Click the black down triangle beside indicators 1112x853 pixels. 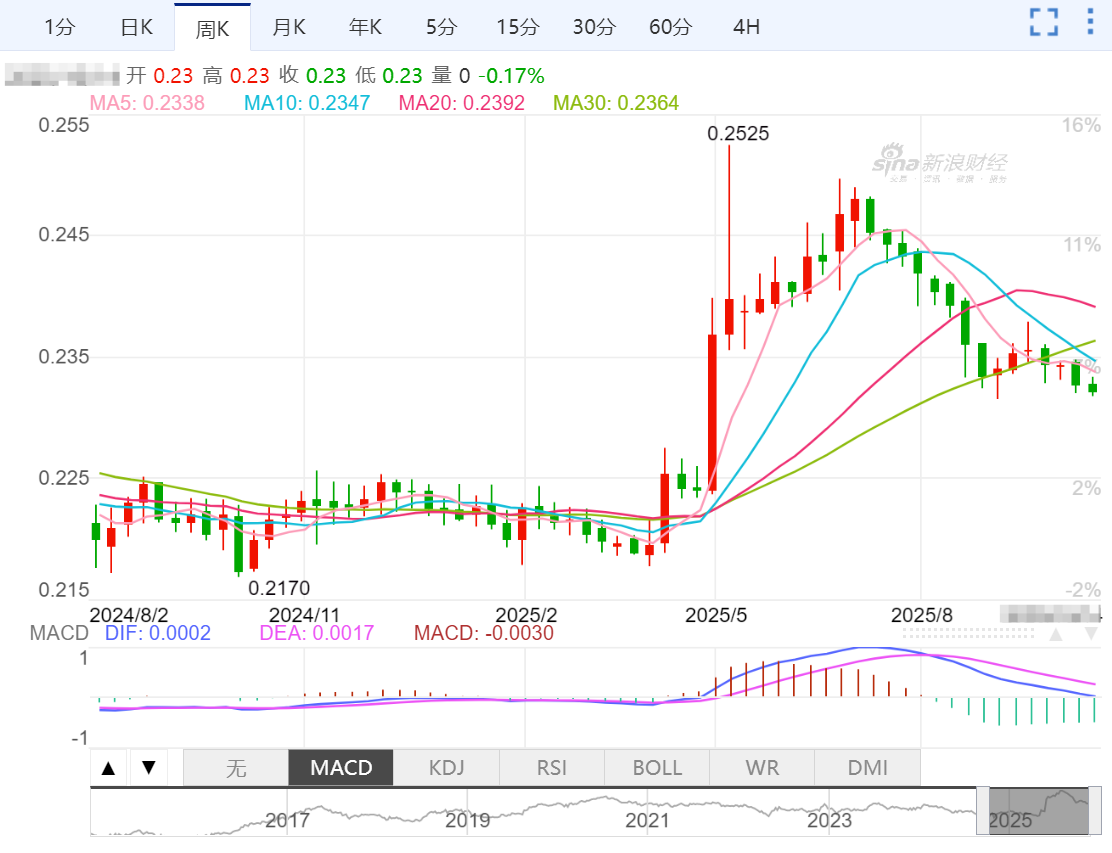click(148, 768)
